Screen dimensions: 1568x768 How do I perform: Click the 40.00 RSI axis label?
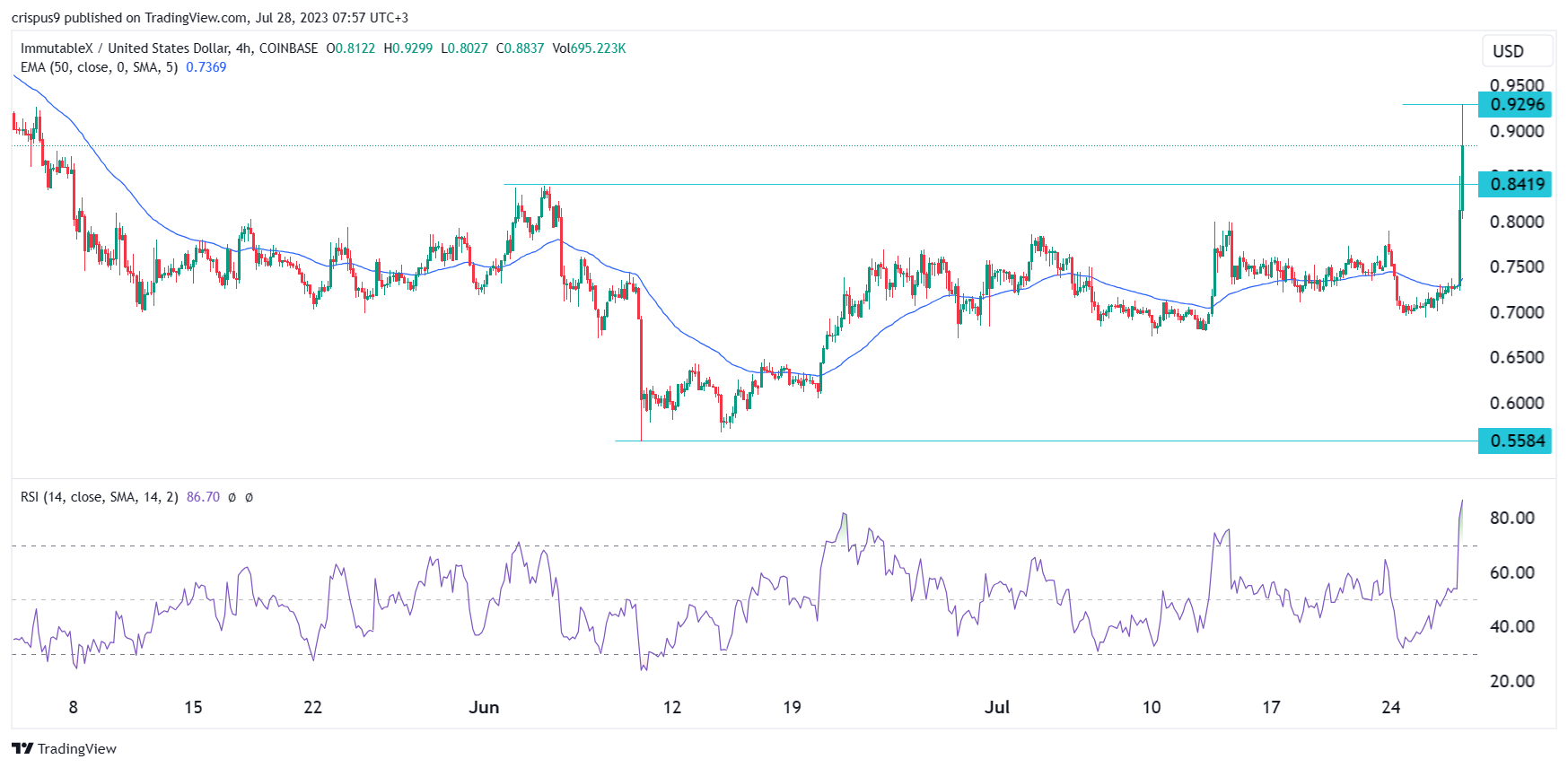click(1512, 626)
